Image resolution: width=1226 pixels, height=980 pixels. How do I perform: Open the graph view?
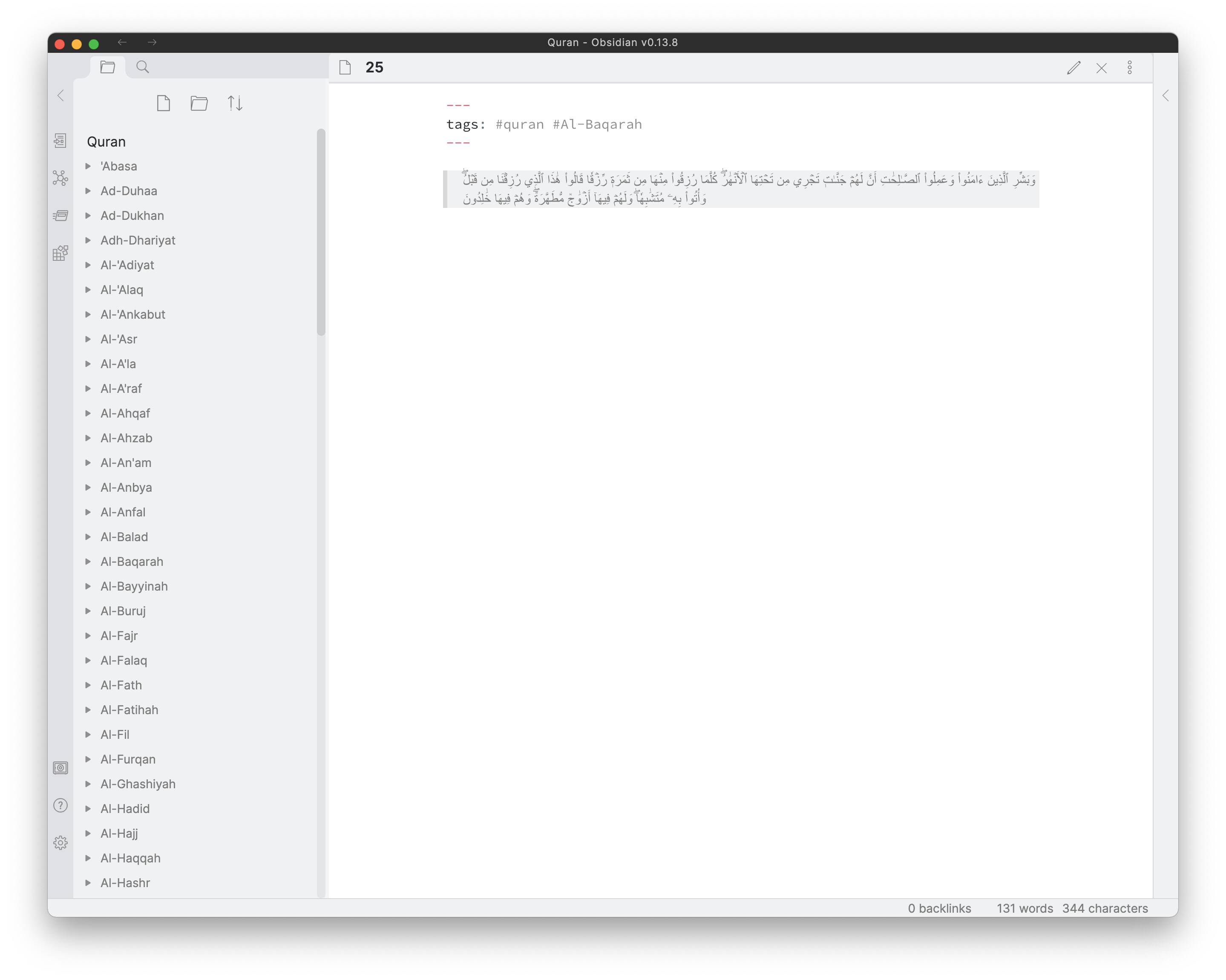(x=60, y=178)
